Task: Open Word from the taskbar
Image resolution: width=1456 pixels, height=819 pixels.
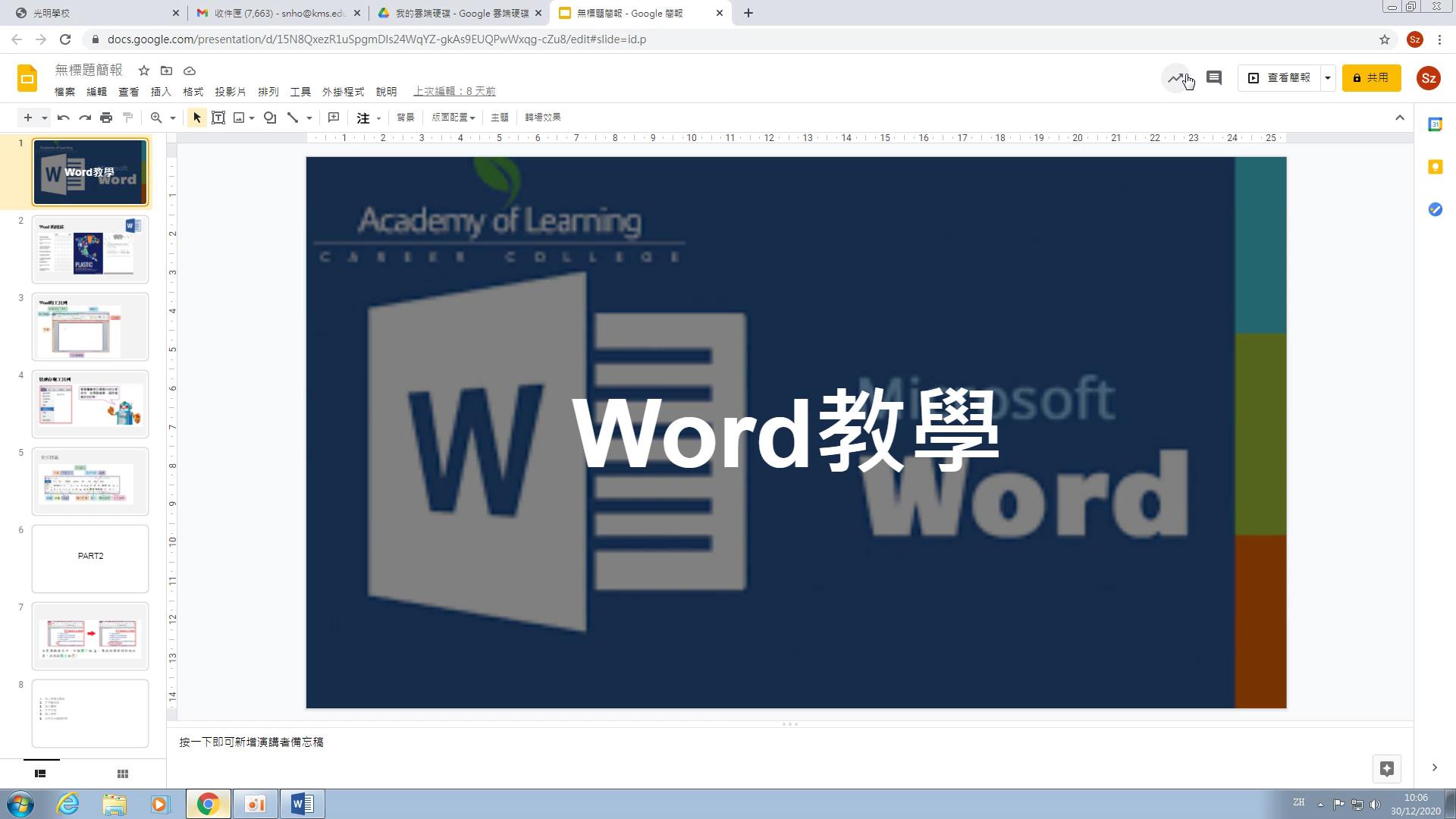Action: click(303, 804)
